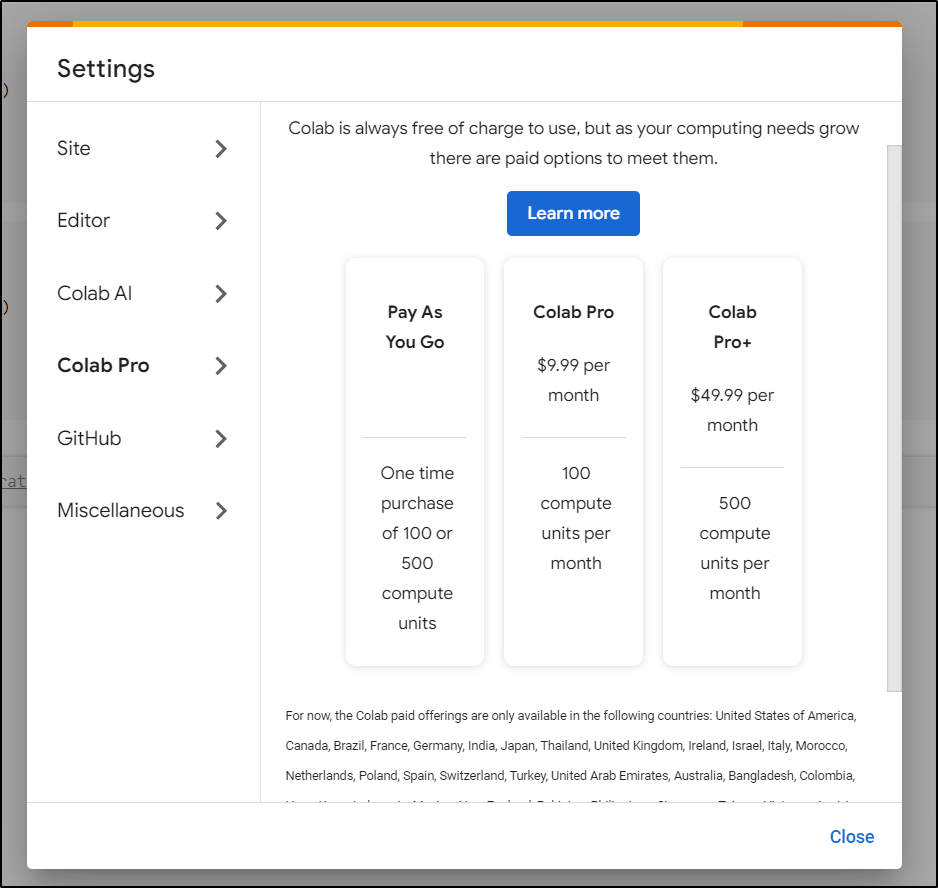Select the Colab Pro settings section
The height and width of the screenshot is (888, 938).
(x=143, y=366)
